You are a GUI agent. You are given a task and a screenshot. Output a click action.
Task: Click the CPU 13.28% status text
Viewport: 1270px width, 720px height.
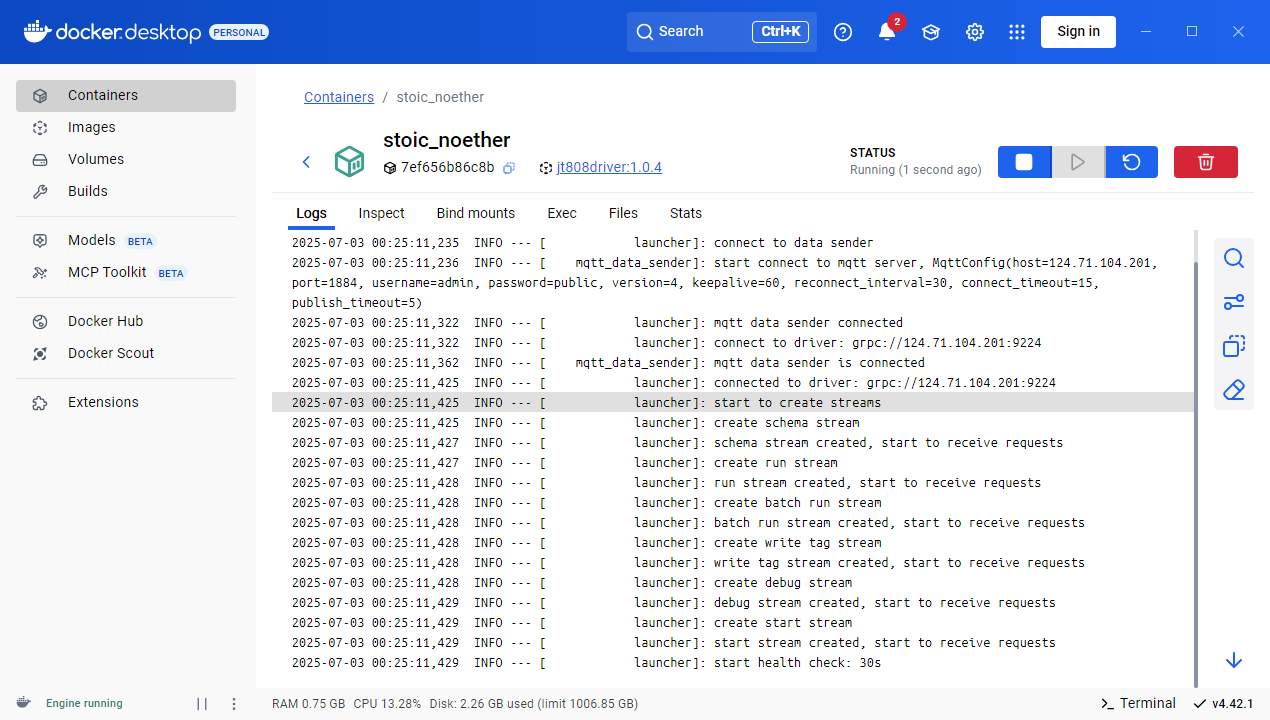coord(387,704)
